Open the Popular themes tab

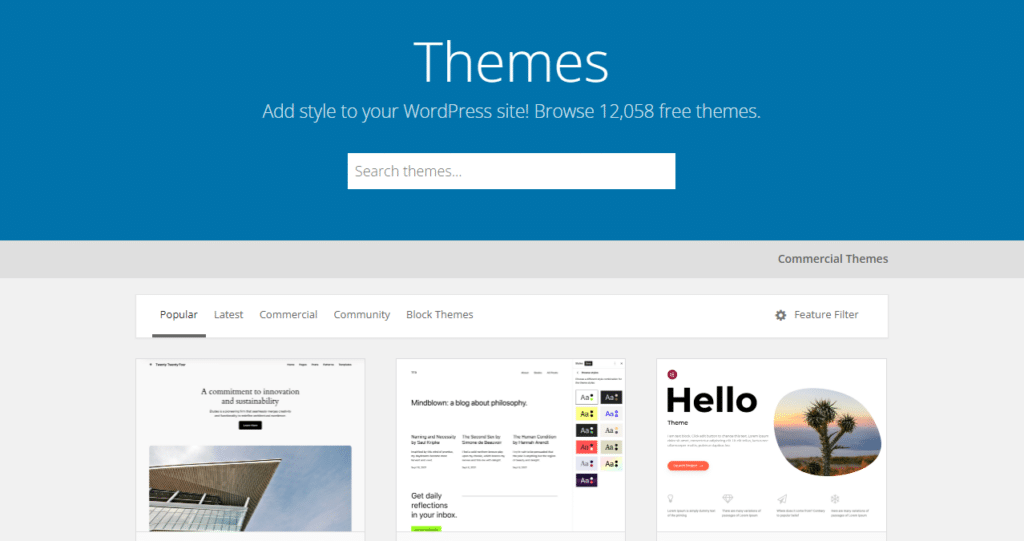(178, 314)
